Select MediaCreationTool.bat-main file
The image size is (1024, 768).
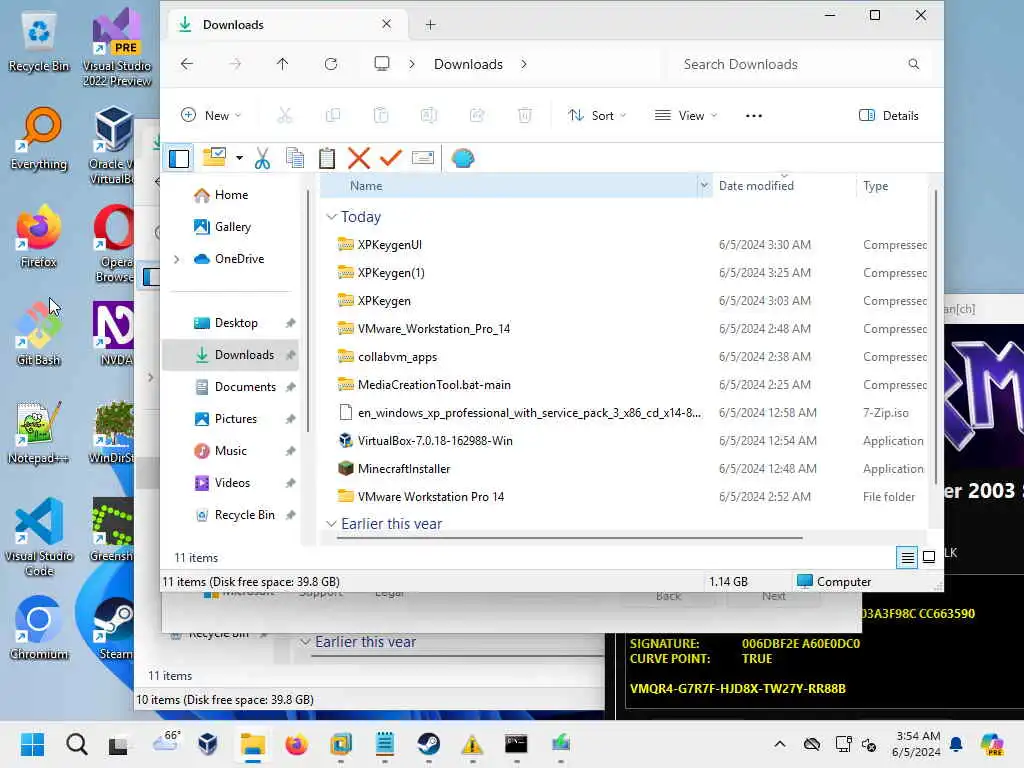[x=434, y=385]
